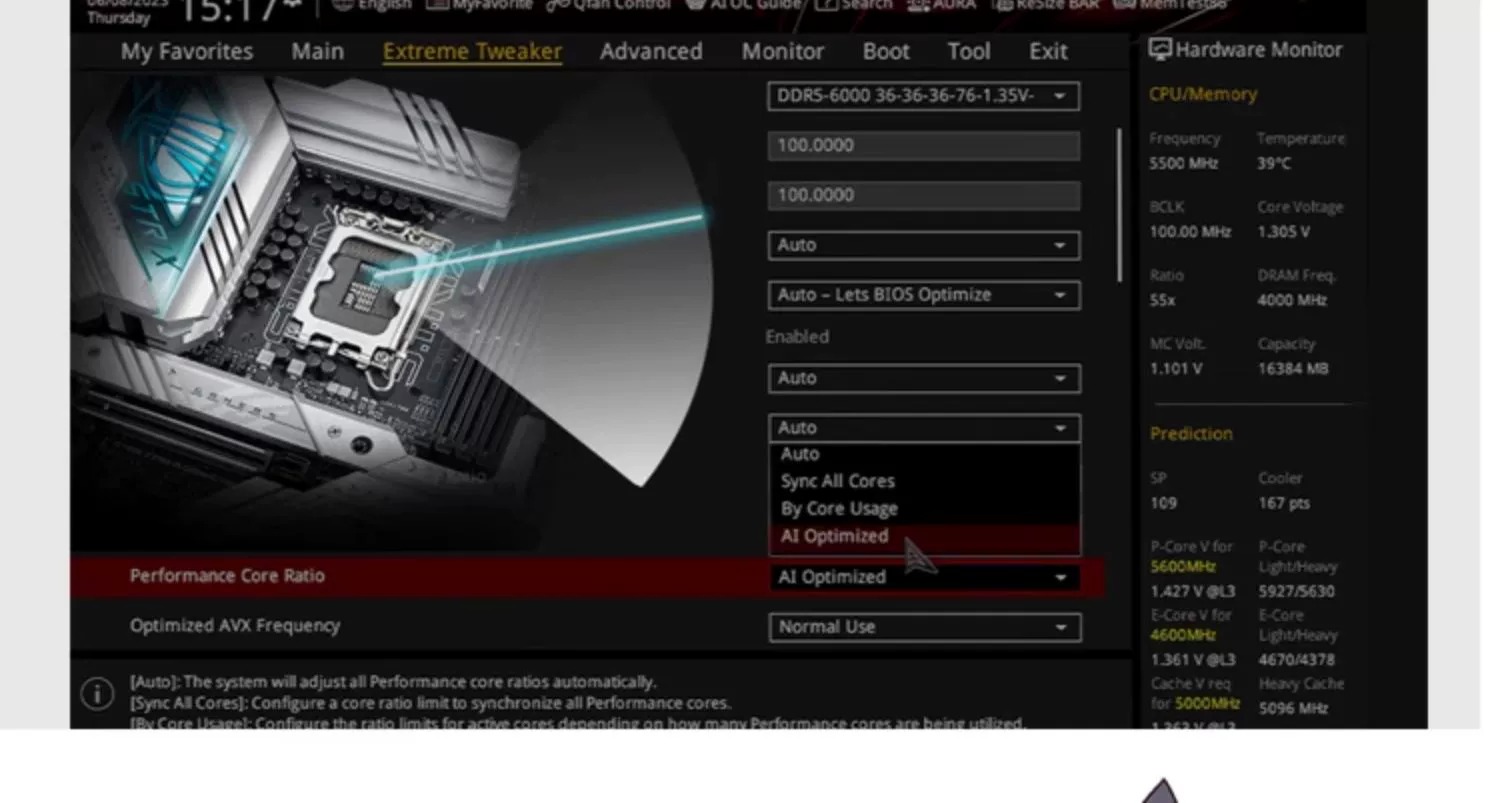The height and width of the screenshot is (803, 1500).
Task: Click the 39°C temperature value
Action: click(x=1274, y=163)
